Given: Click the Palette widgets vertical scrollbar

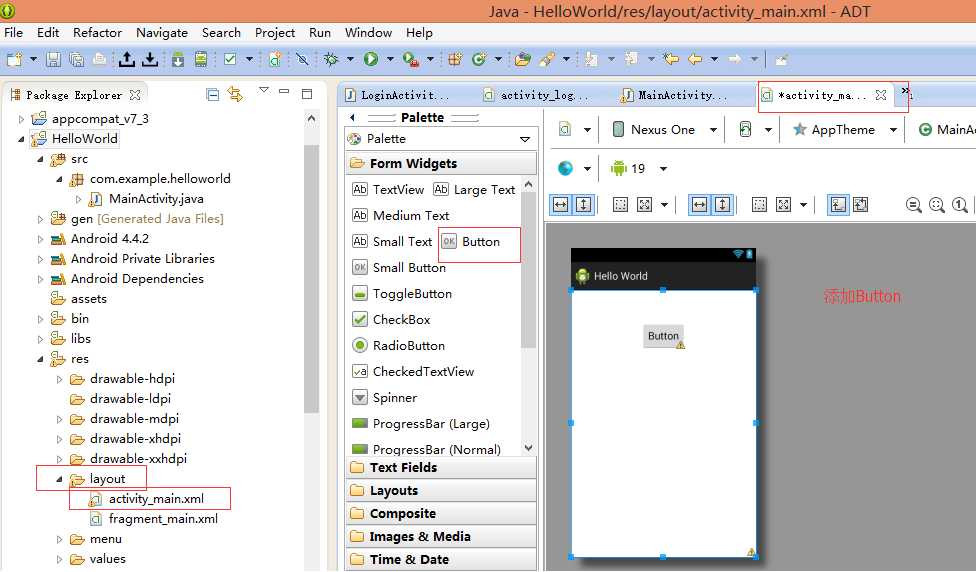Looking at the screenshot, I should (528, 271).
